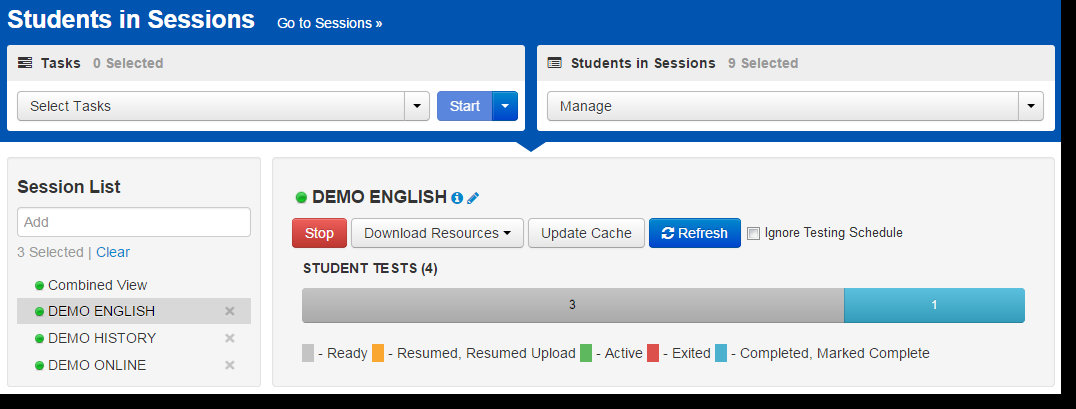Image resolution: width=1076 pixels, height=409 pixels.
Task: Remove DEMO HISTORY from session list
Action: click(230, 338)
